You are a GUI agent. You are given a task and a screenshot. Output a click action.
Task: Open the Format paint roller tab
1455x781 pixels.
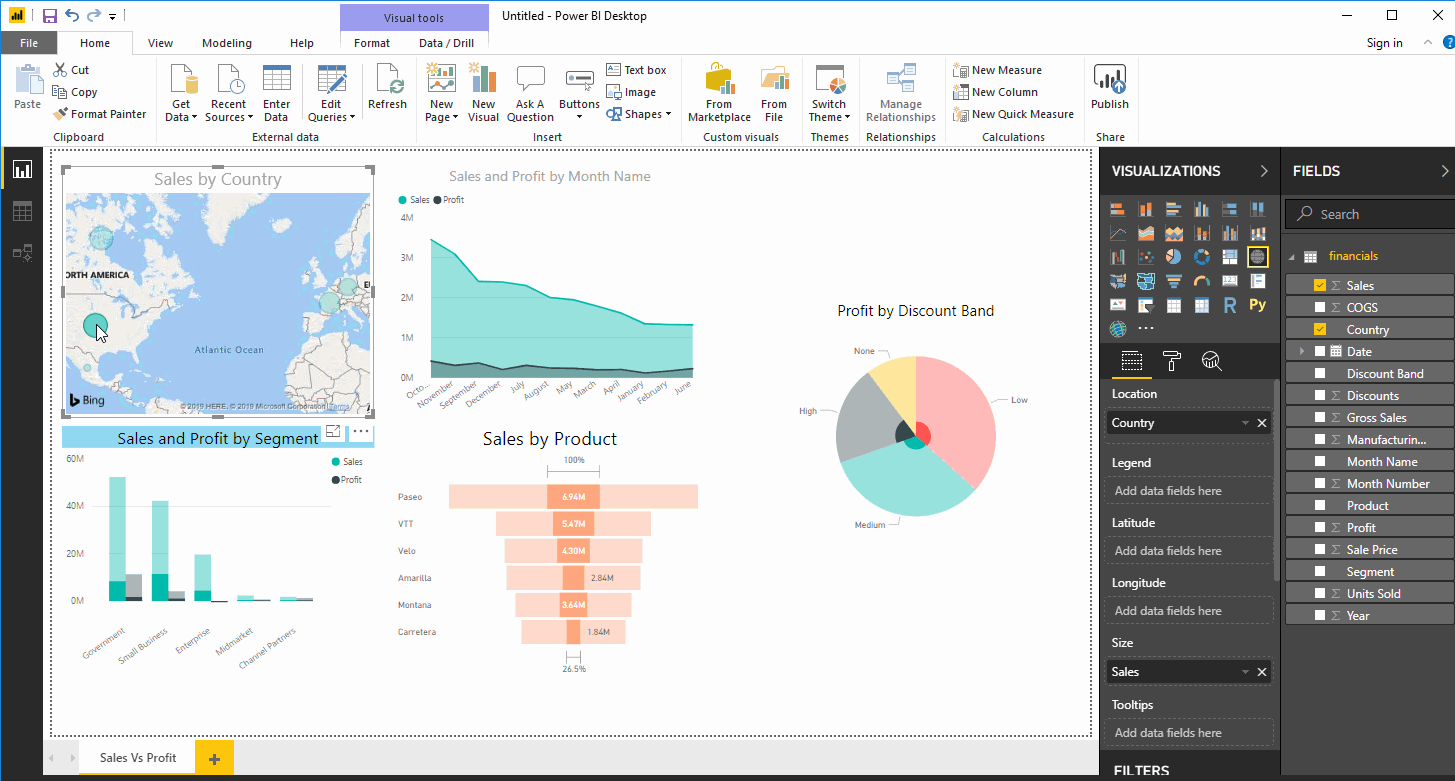tap(1172, 361)
